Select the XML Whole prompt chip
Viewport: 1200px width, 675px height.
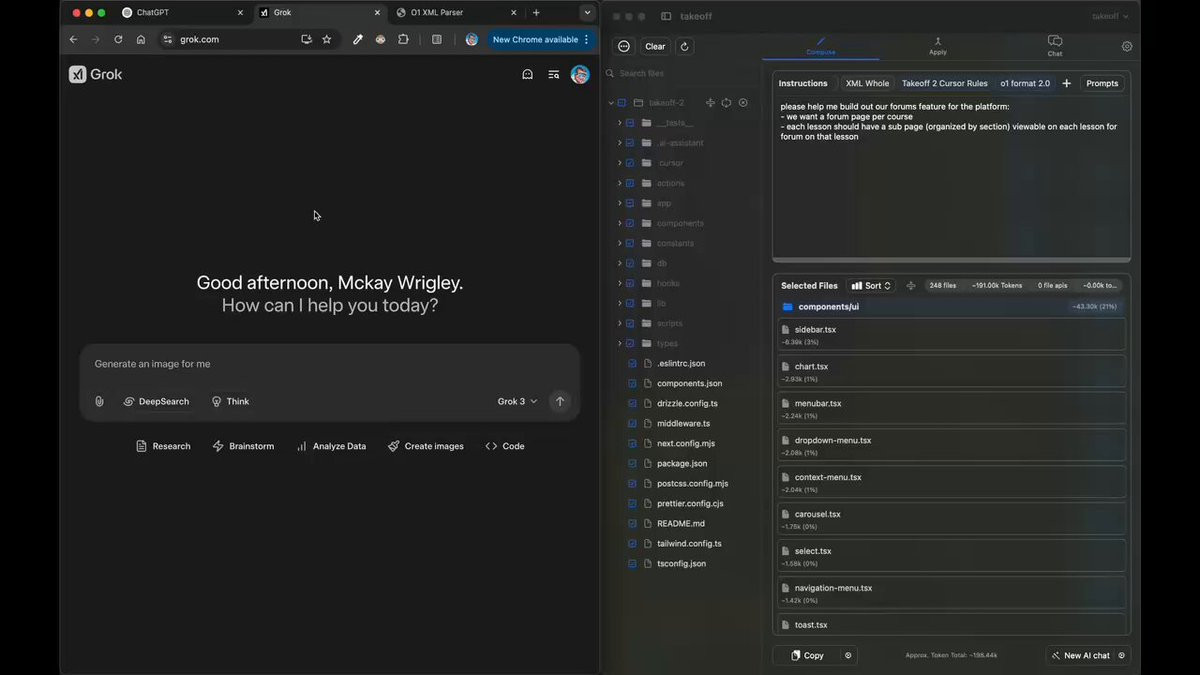(867, 83)
